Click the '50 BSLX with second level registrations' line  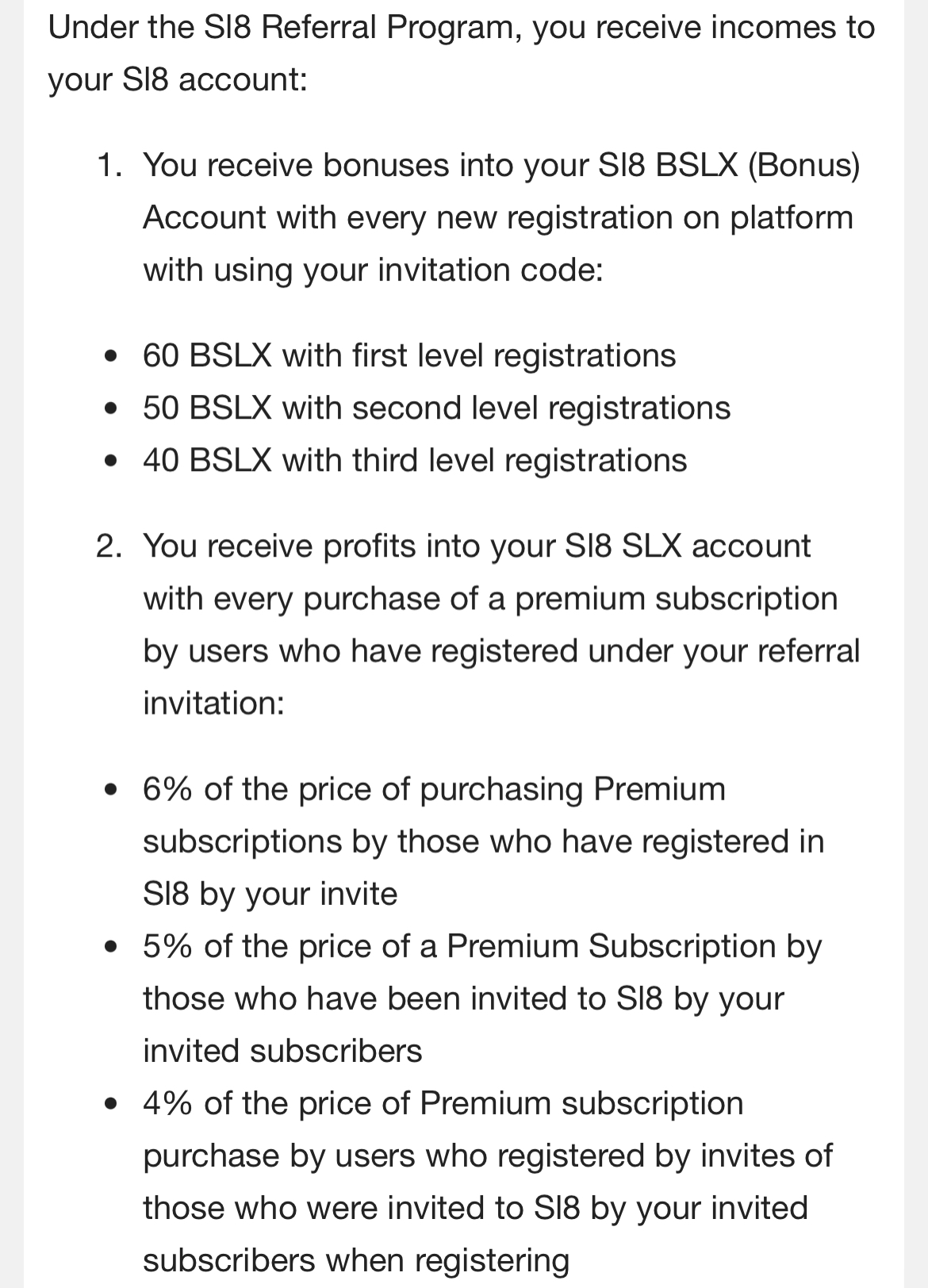[436, 408]
